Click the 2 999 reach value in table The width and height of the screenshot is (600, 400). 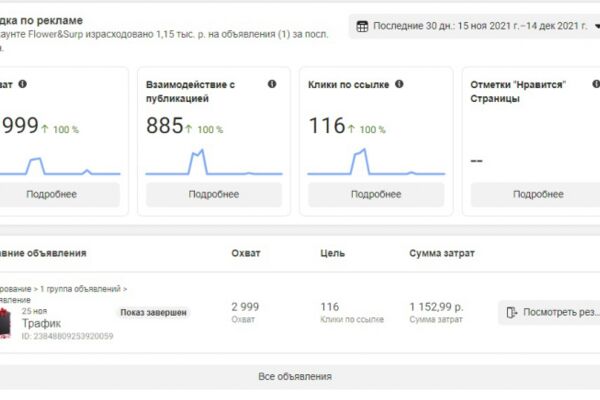pos(245,307)
